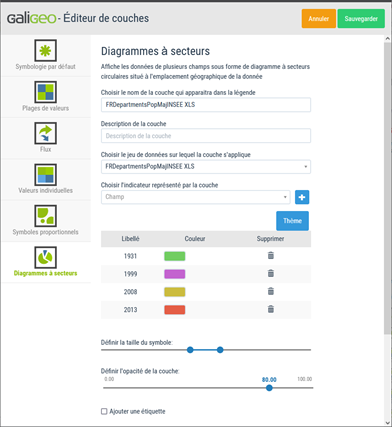The height and width of the screenshot is (427, 392).
Task: Click the Libellé column header
Action: [x=130, y=239]
